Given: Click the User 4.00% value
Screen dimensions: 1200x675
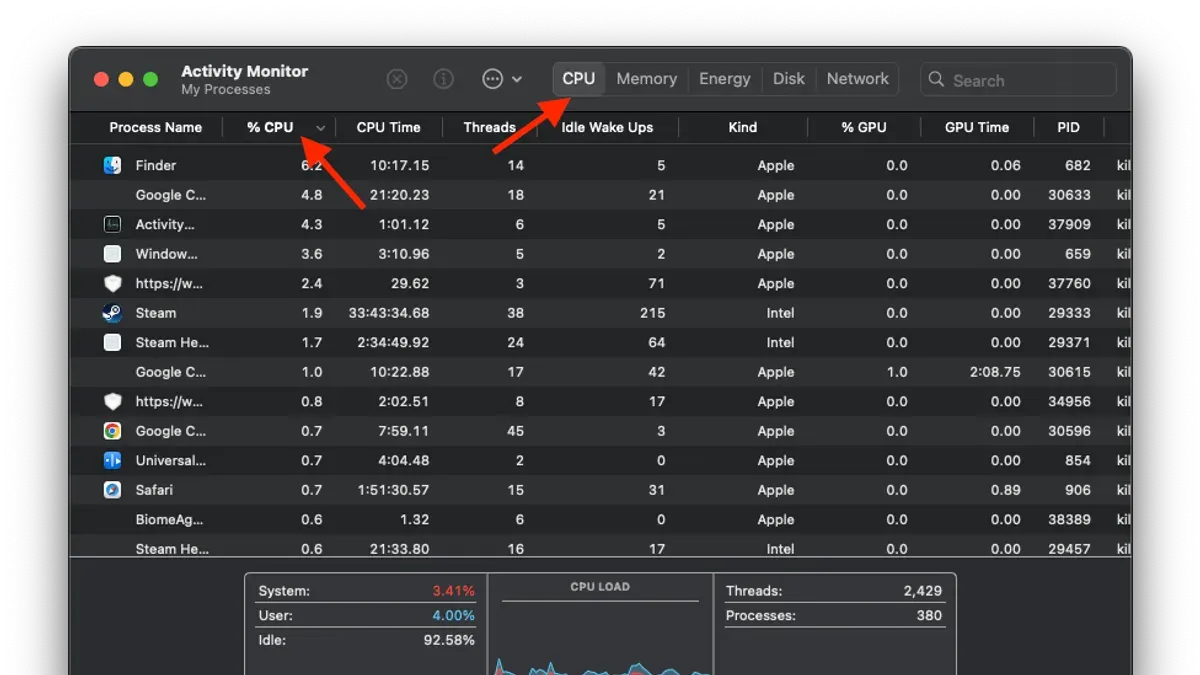Looking at the screenshot, I should (x=453, y=615).
